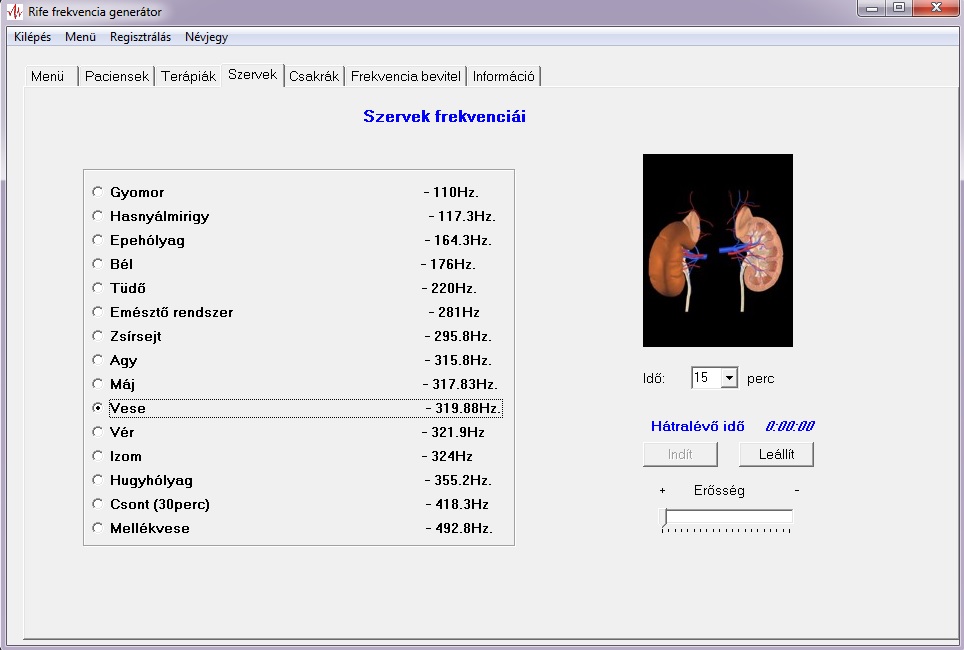Click the Leállít button
The image size is (964, 650).
(776, 454)
